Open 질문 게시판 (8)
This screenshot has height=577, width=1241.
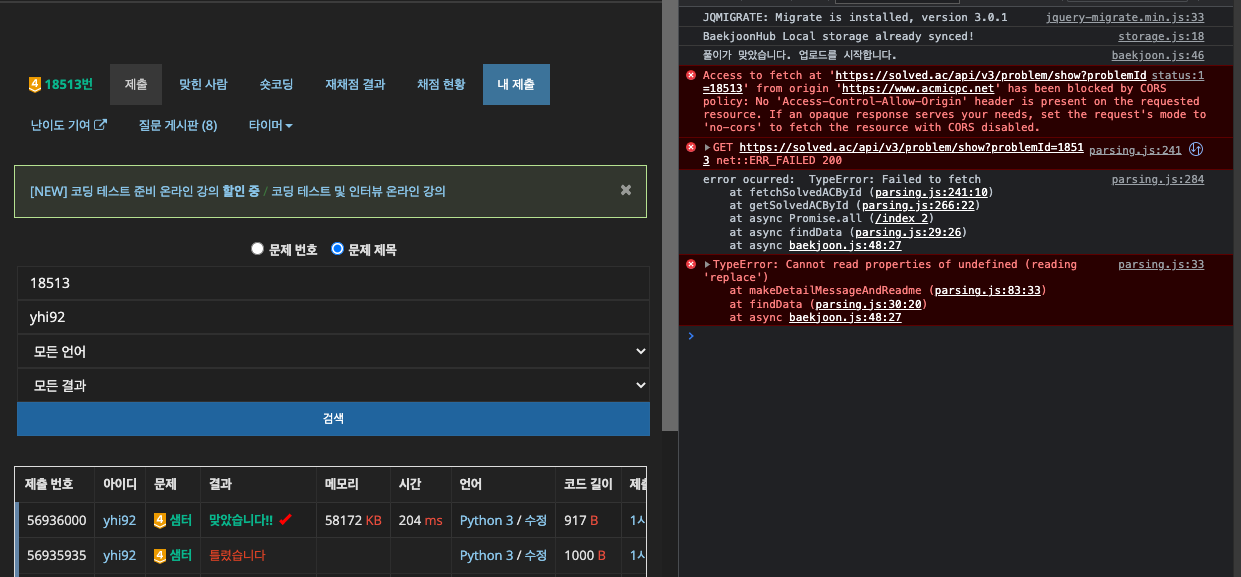pyautogui.click(x=178, y=125)
